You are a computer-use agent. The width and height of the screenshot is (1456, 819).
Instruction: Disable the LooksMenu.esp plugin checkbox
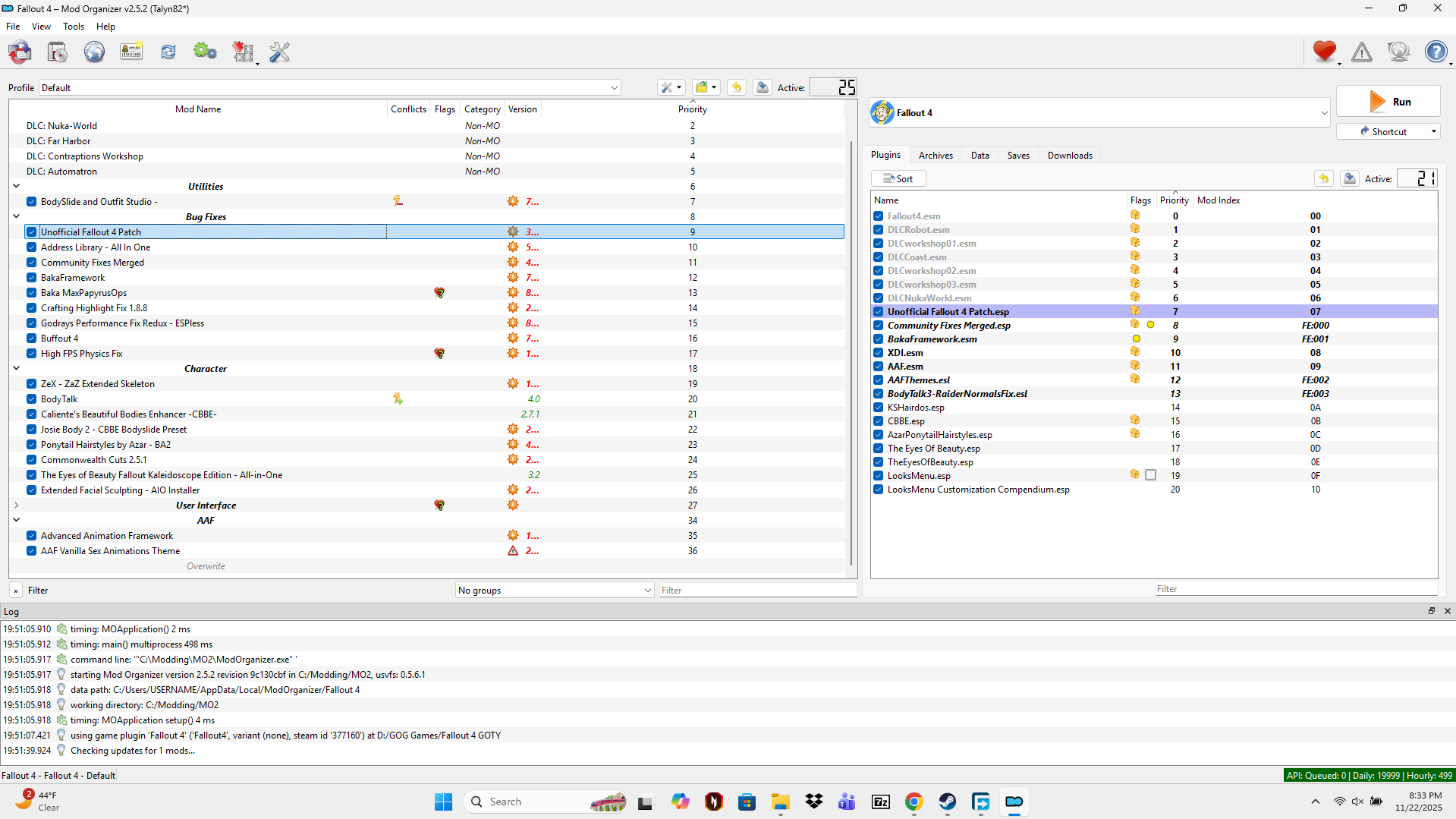coord(878,476)
